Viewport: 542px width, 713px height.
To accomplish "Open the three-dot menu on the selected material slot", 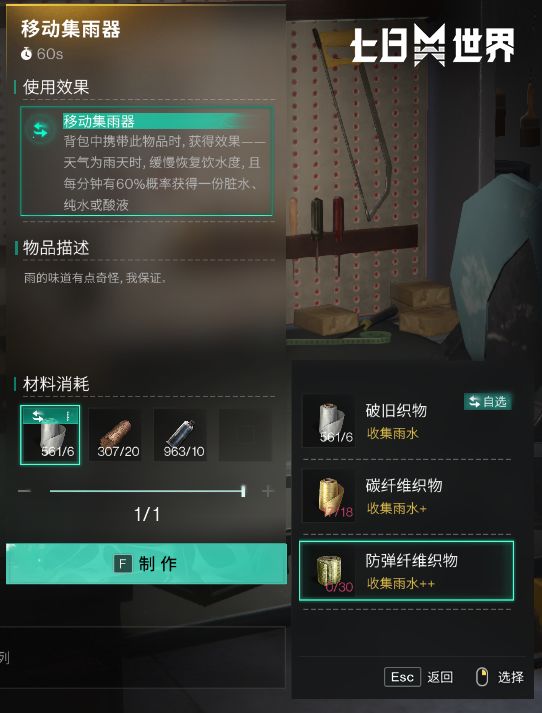I will pyautogui.click(x=68, y=416).
